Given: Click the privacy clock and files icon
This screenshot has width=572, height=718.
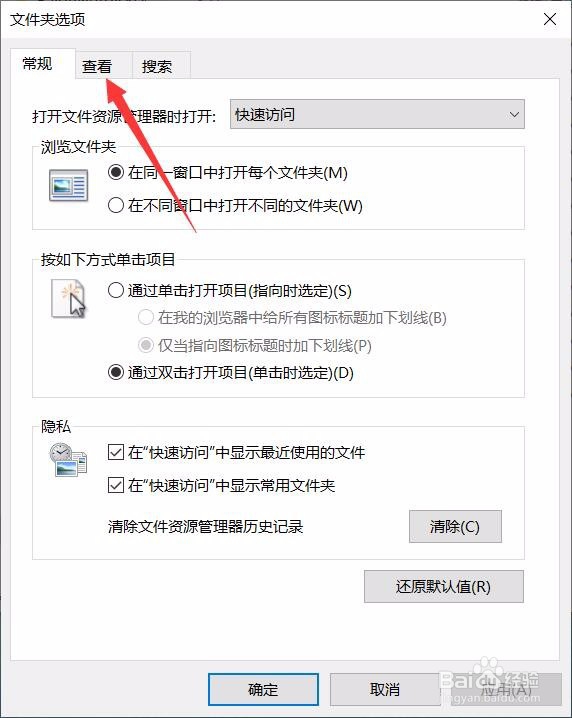Looking at the screenshot, I should pos(68,460).
